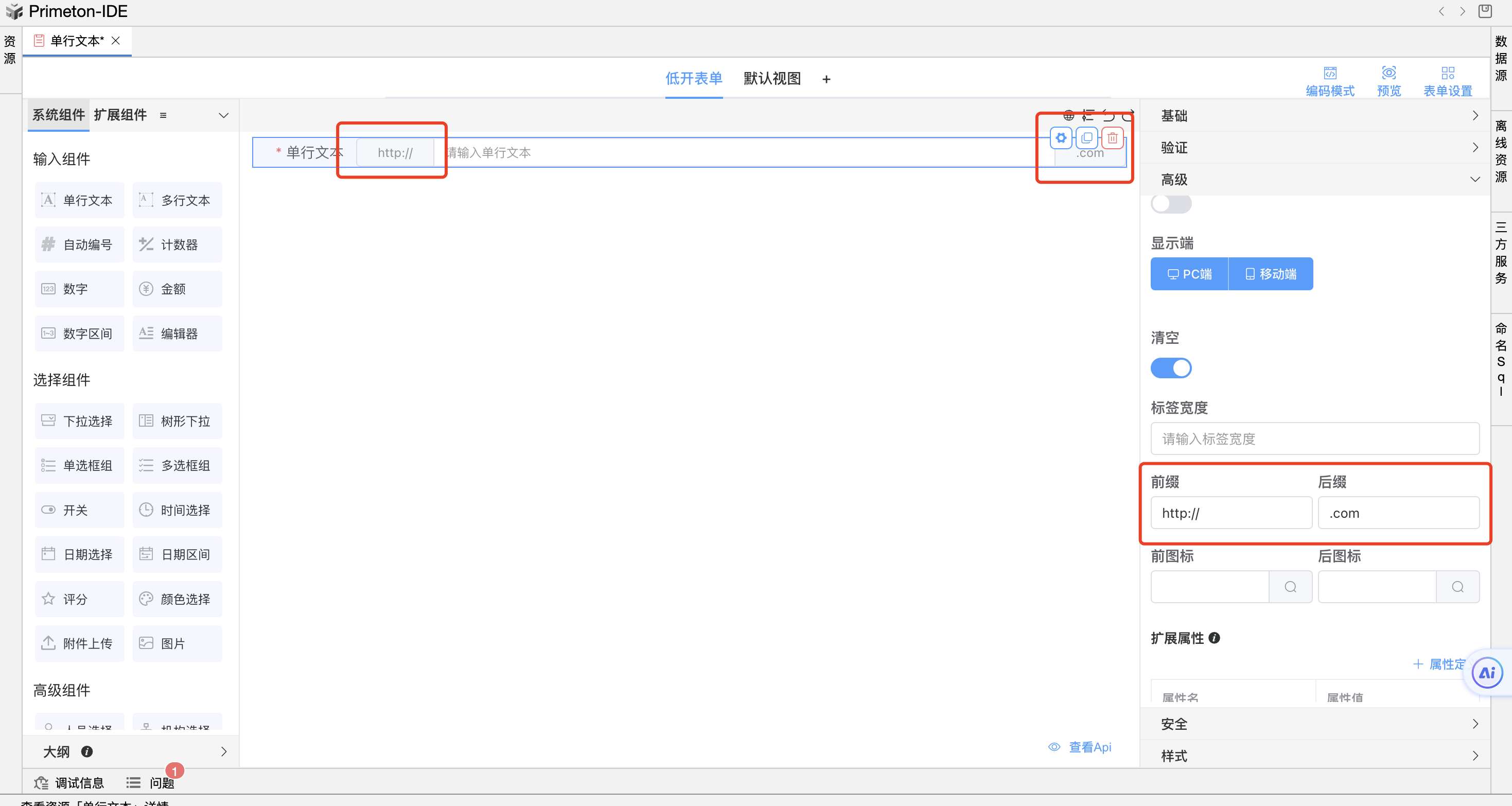This screenshot has width=1512, height=806.
Task: Click the floating Ai assistant icon
Action: click(1487, 673)
